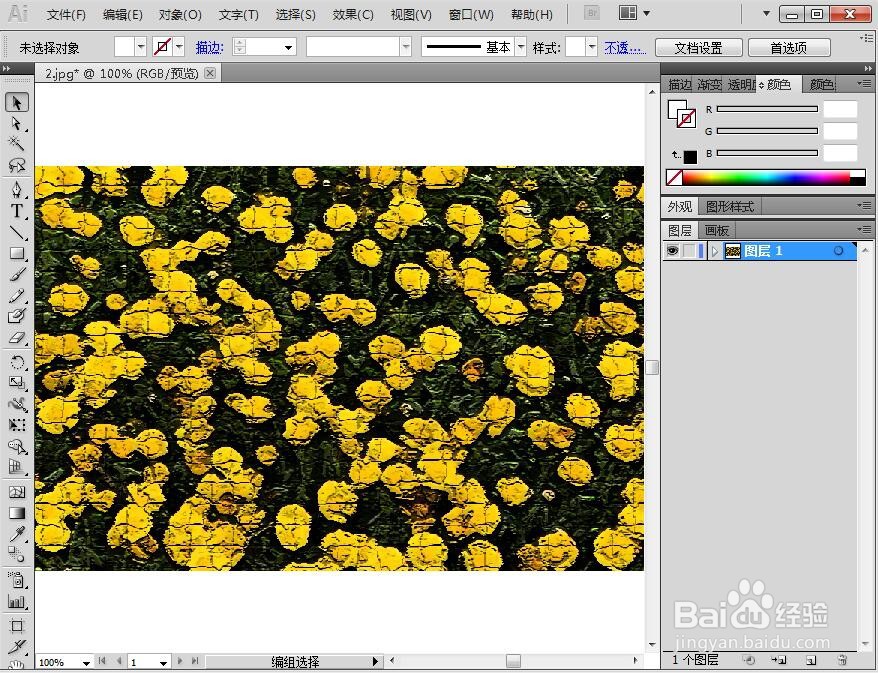Switch to the 画板 tab
The width and height of the screenshot is (878, 673).
pos(716,231)
